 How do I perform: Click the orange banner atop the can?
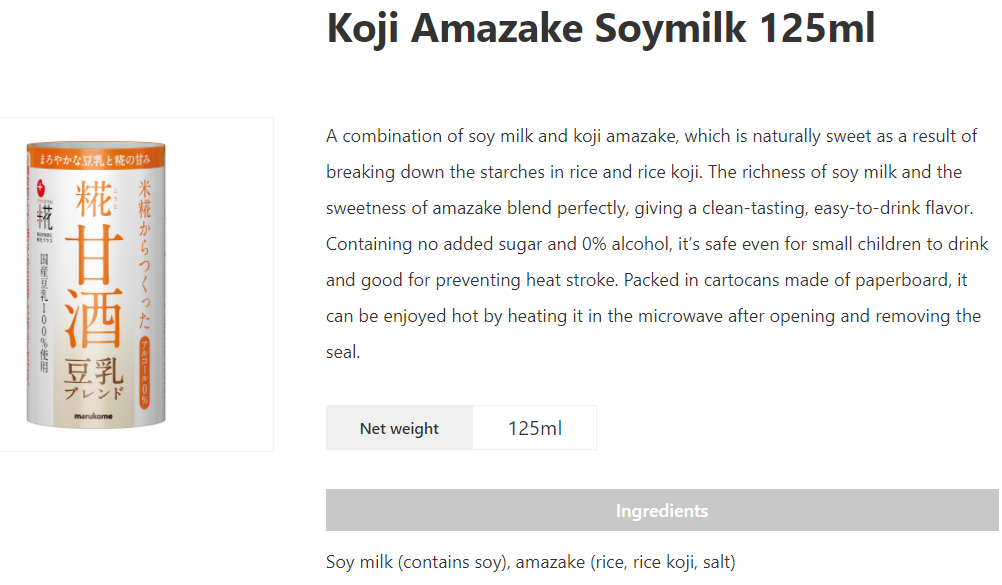coord(96,159)
